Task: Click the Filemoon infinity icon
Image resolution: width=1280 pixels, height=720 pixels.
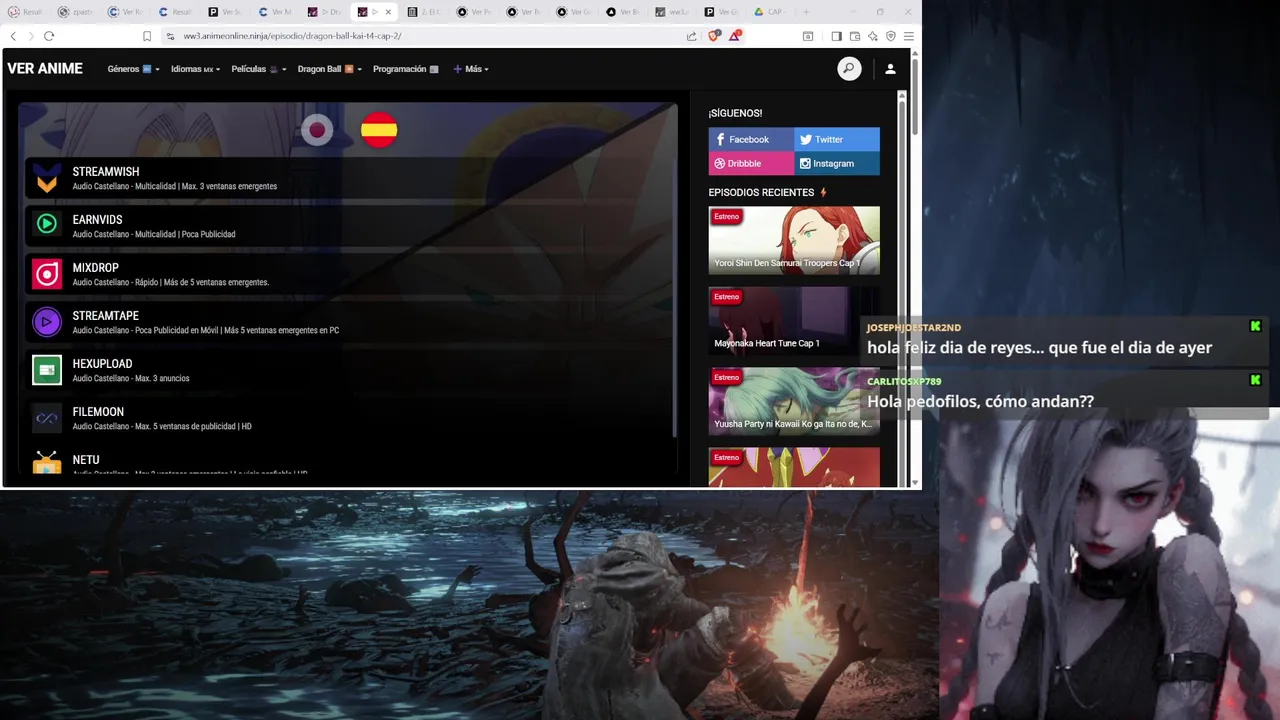Action: click(x=47, y=418)
